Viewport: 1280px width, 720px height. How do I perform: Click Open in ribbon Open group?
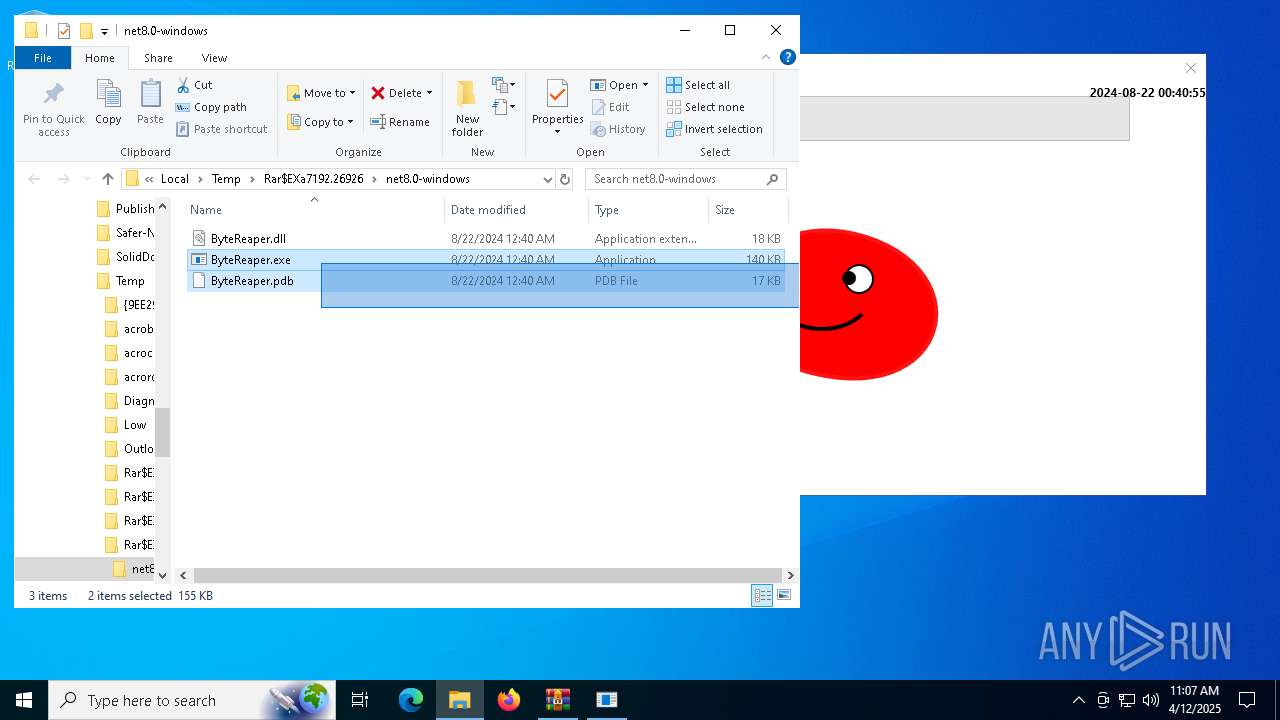tap(615, 85)
